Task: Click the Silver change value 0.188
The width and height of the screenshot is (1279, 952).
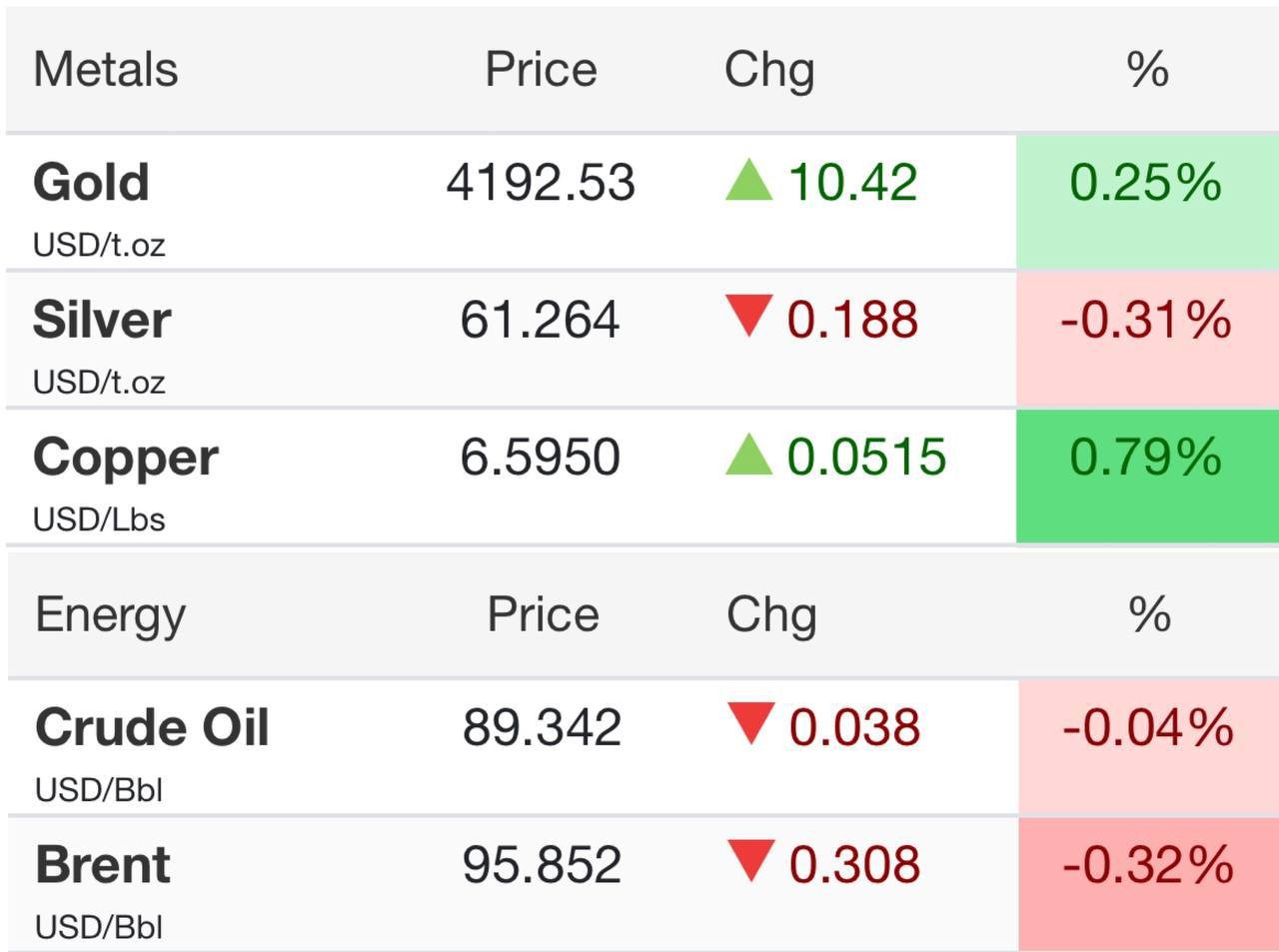Action: (852, 320)
